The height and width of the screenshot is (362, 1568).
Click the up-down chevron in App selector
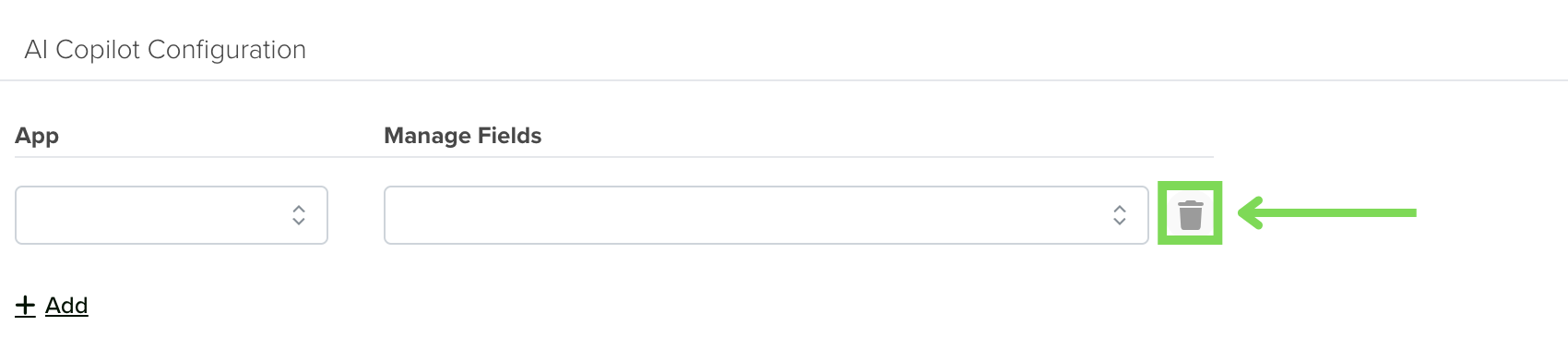tap(299, 215)
